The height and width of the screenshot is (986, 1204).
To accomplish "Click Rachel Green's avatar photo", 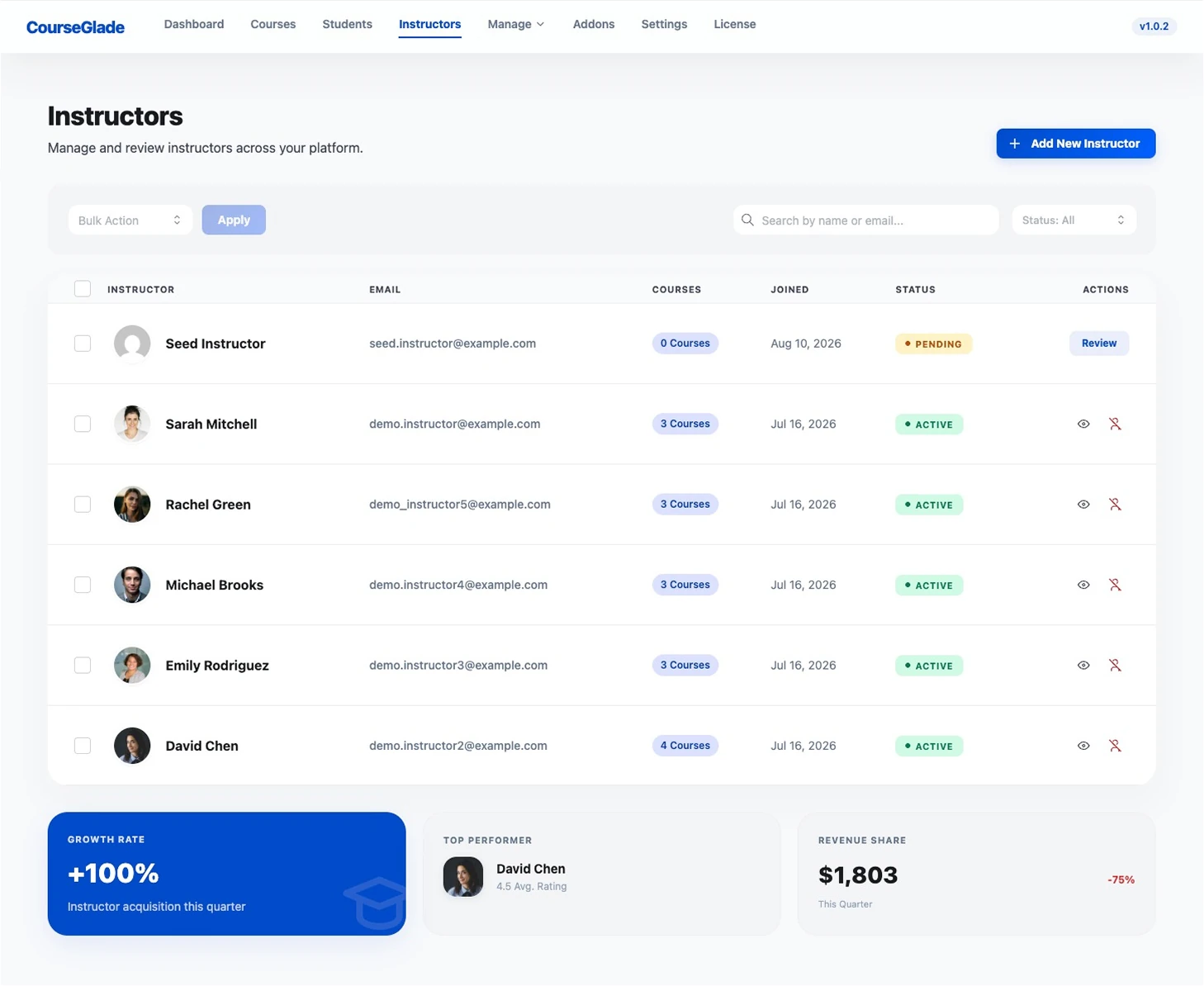I will pos(132,505).
